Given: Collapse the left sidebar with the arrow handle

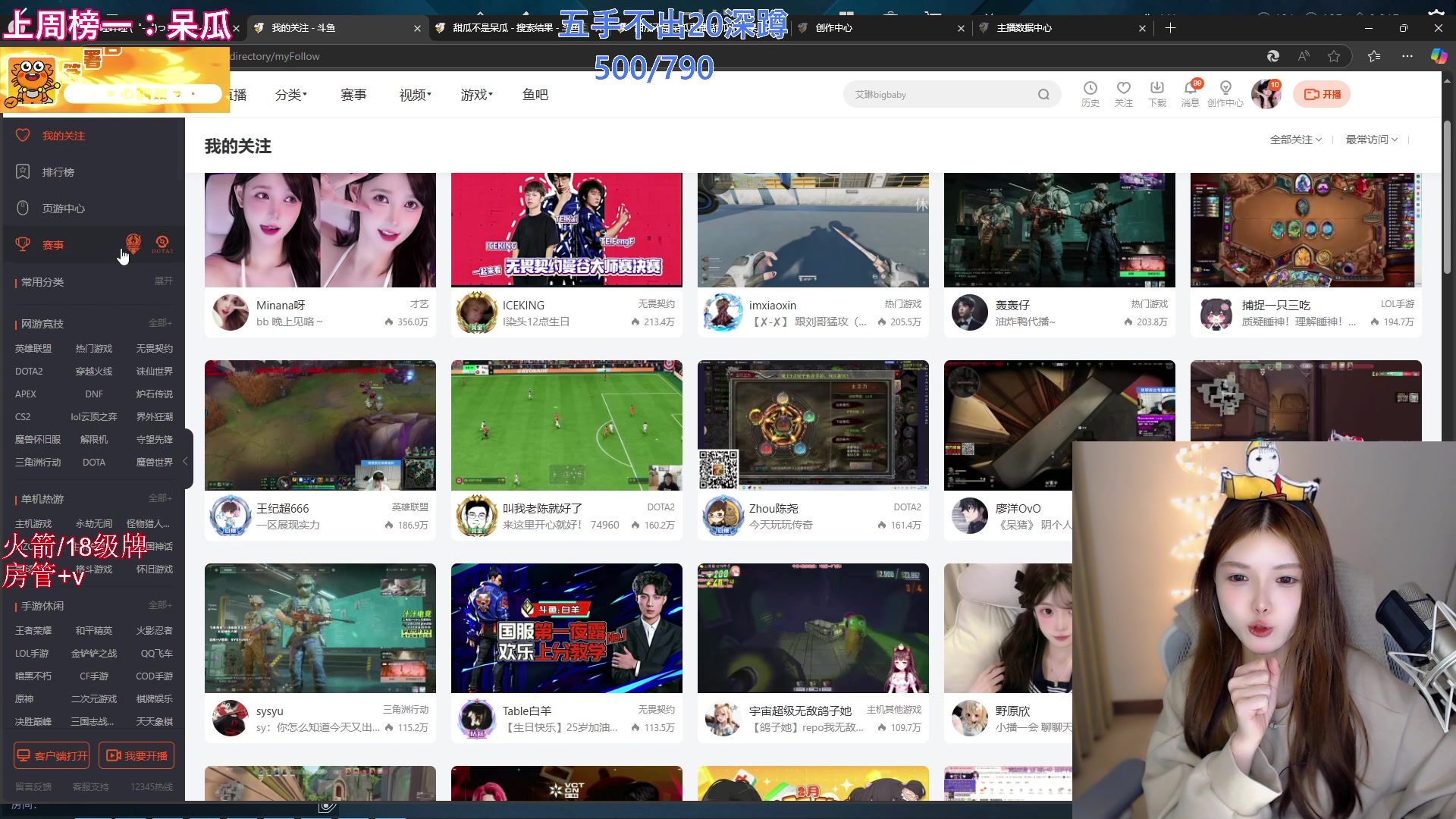Looking at the screenshot, I should point(187,460).
